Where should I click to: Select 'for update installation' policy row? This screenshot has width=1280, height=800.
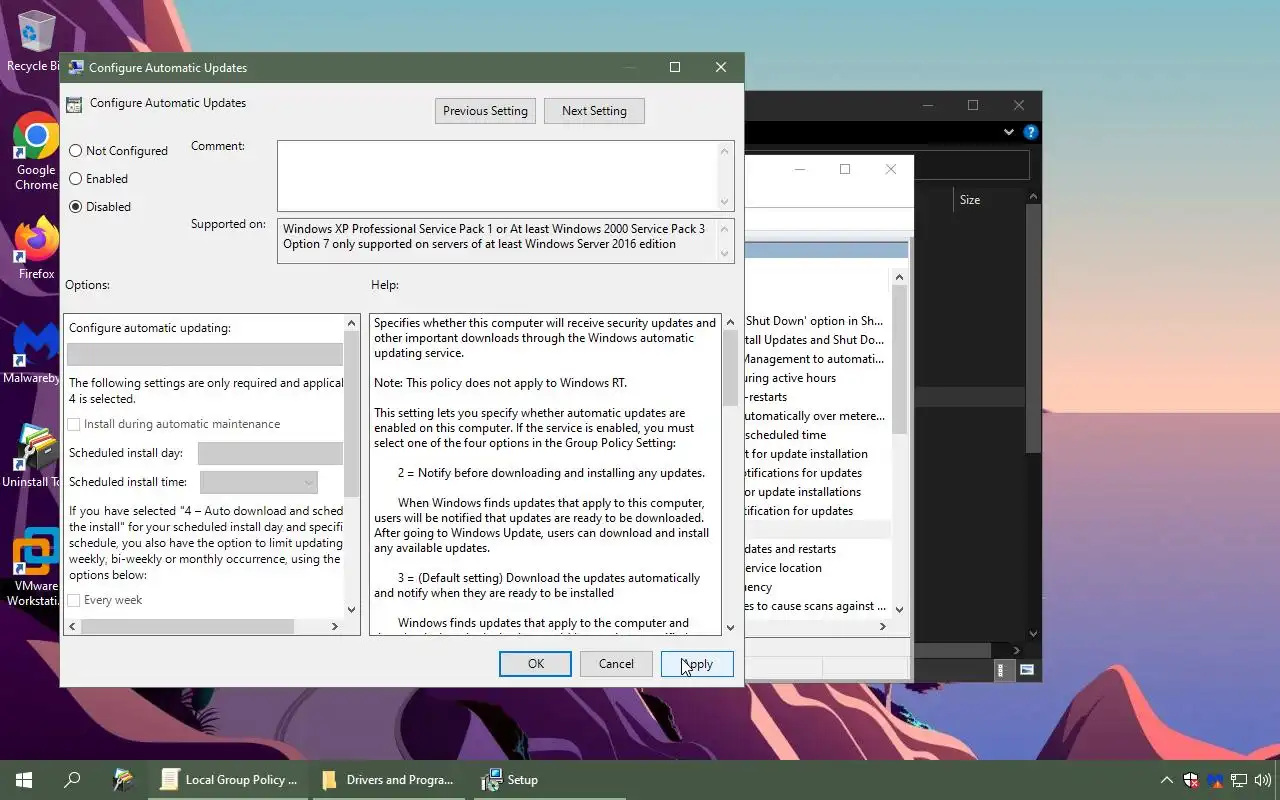(x=815, y=454)
